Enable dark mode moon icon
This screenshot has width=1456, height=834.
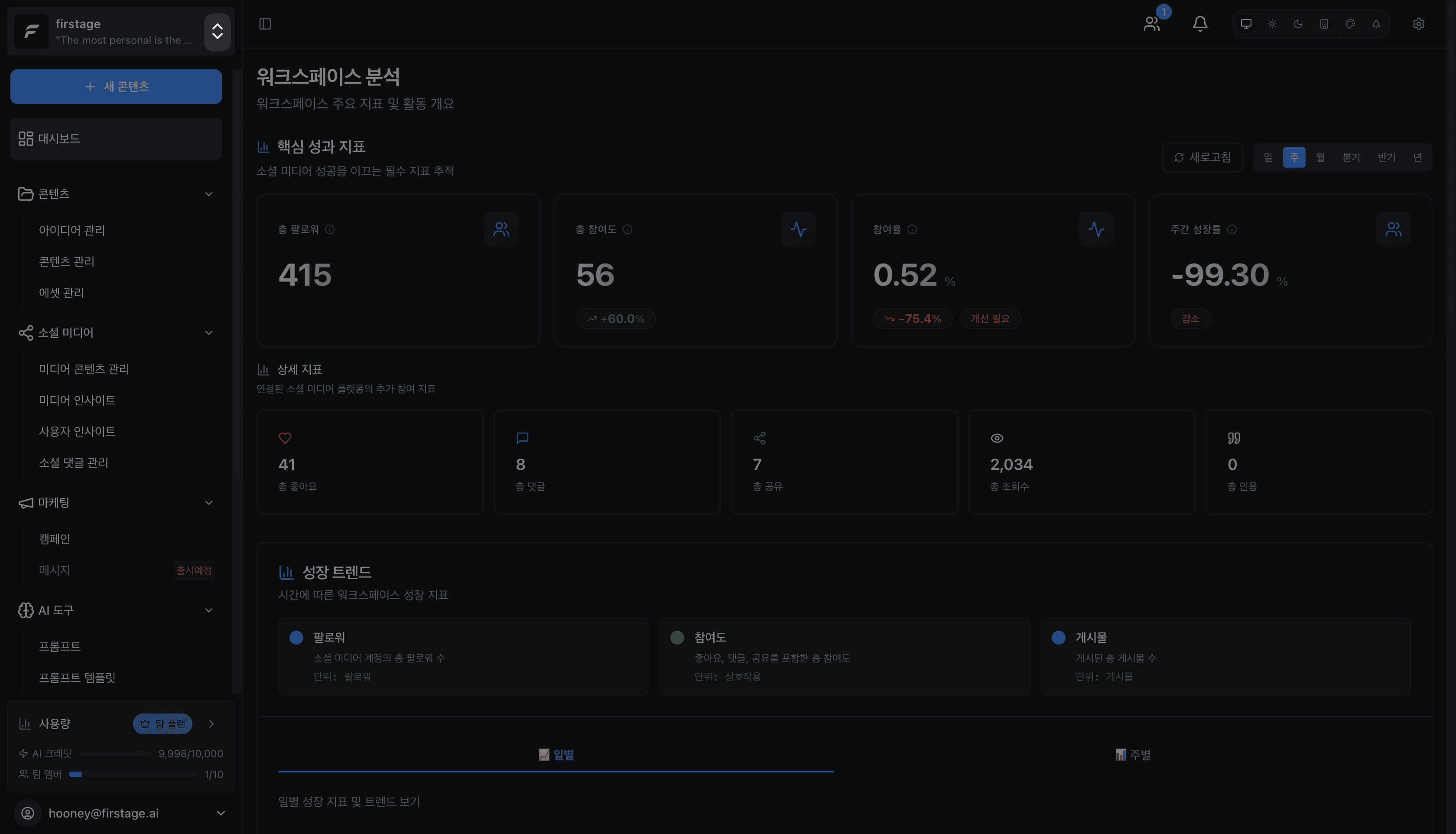pyautogui.click(x=1298, y=24)
